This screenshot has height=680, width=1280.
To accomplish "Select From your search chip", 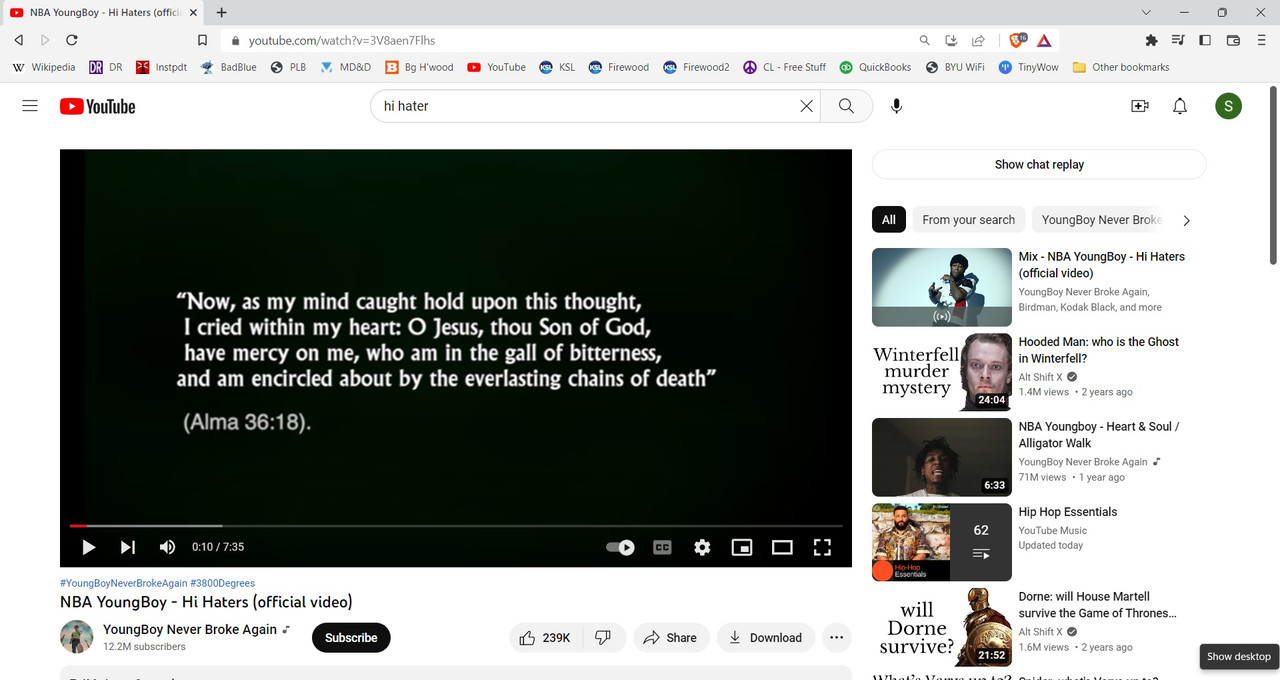I will tap(968, 220).
